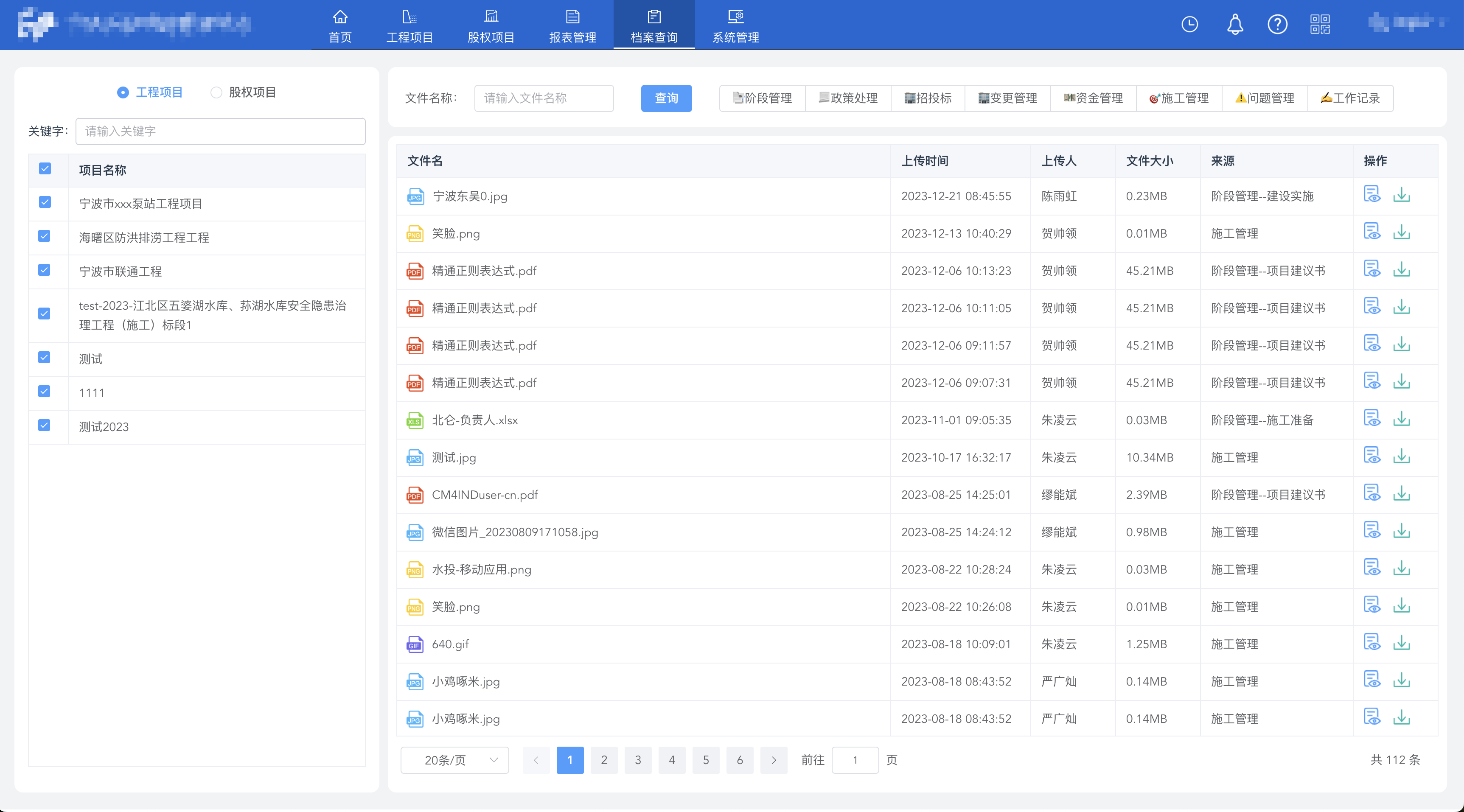The height and width of the screenshot is (812, 1464).
Task: Uncheck the 1111 project checkbox
Action: (44, 392)
